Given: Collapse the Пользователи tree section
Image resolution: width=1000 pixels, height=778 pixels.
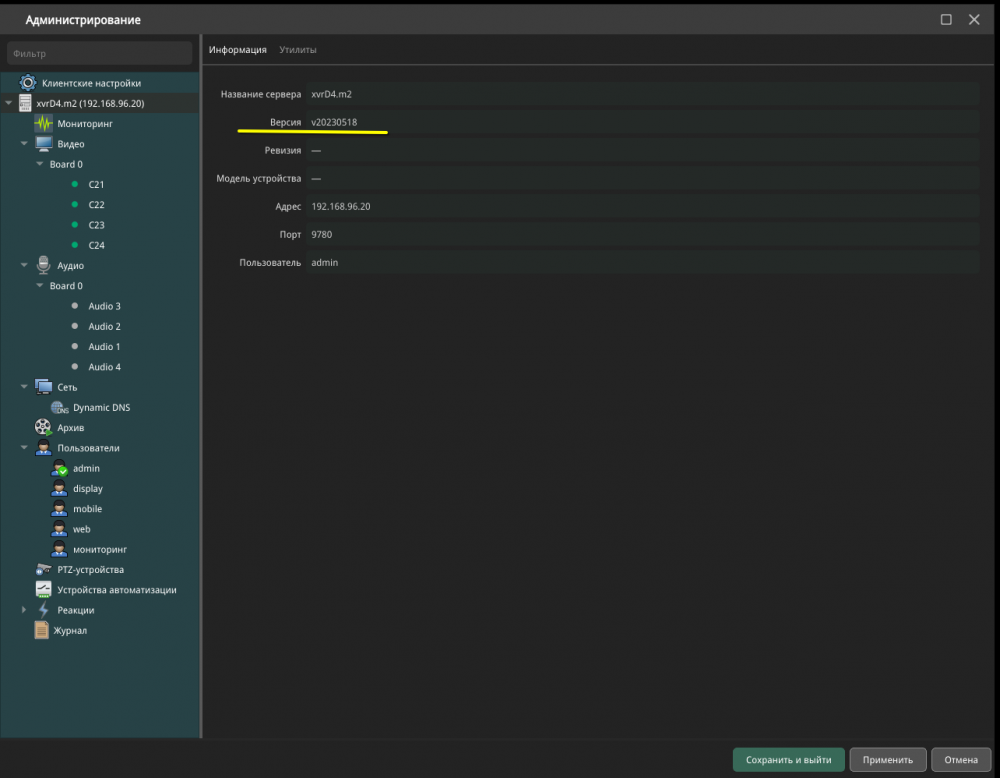Looking at the screenshot, I should [x=25, y=448].
